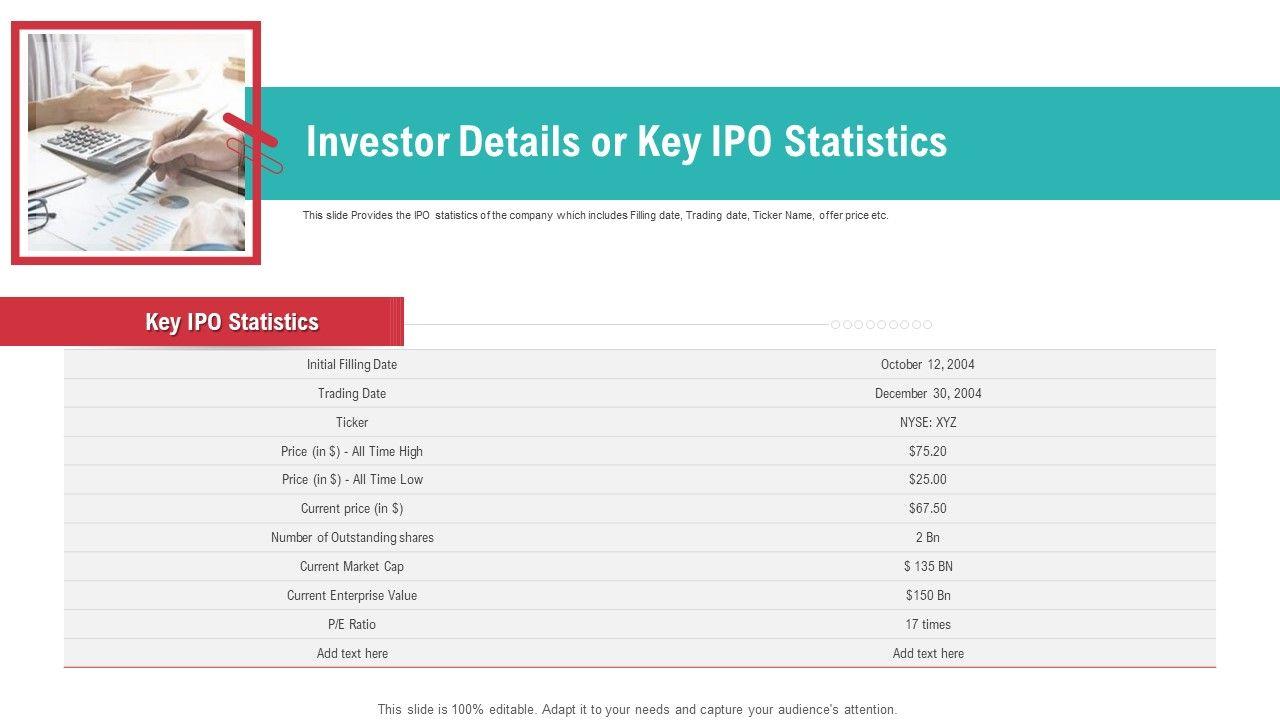Image resolution: width=1280 pixels, height=720 pixels.
Task: Select the slide description subtitle text
Action: tap(595, 215)
